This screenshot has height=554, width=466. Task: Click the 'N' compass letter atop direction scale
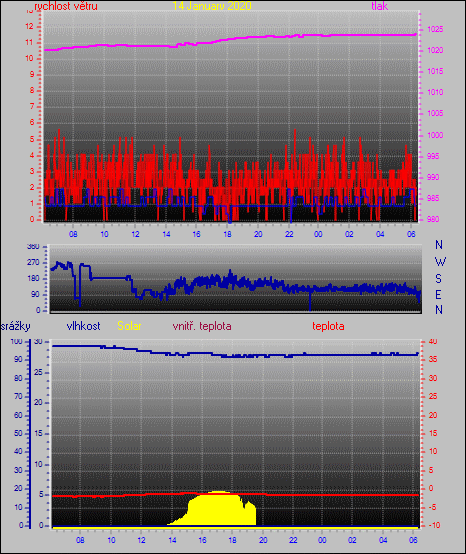coord(439,244)
